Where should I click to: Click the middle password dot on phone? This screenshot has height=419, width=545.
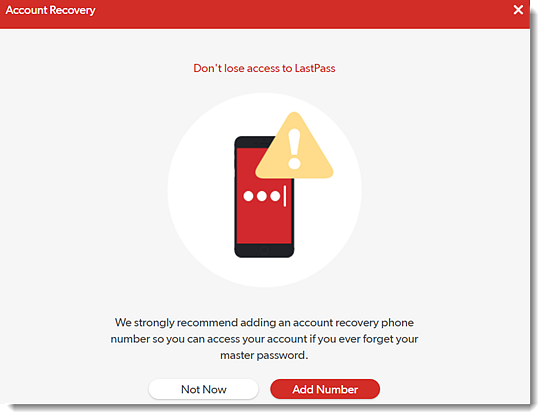262,196
